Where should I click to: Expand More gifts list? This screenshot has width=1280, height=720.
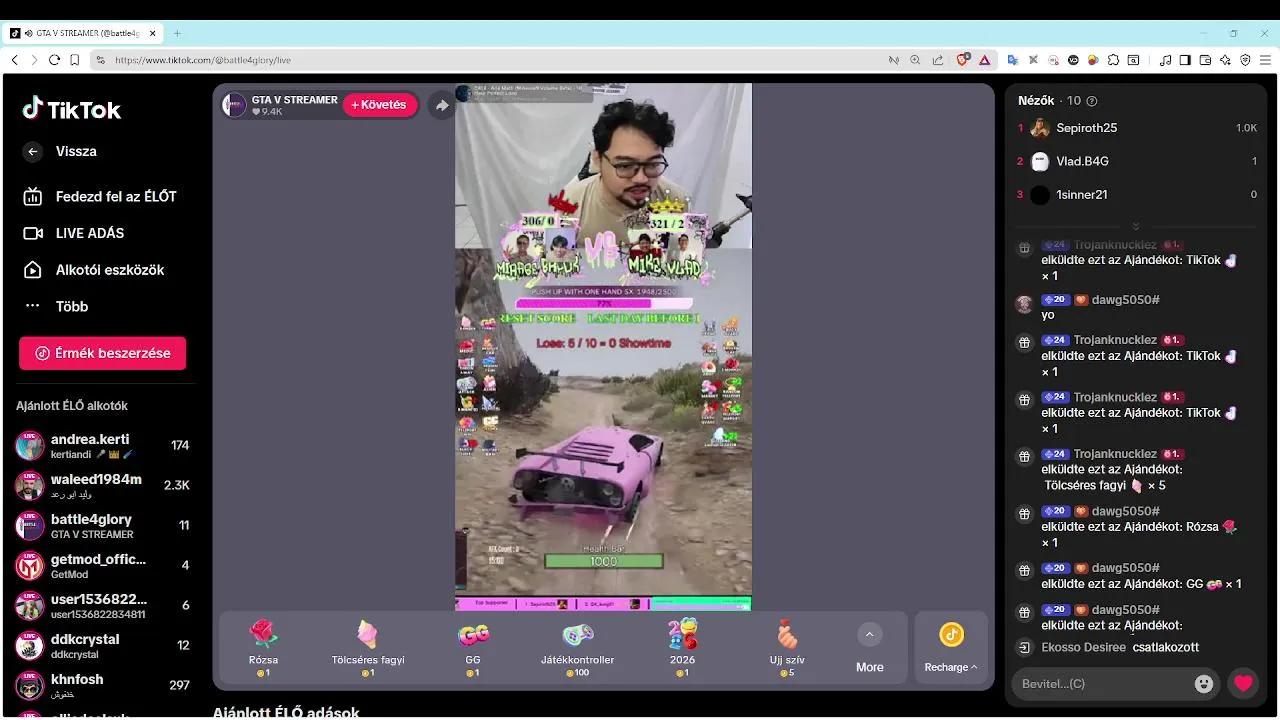(870, 648)
